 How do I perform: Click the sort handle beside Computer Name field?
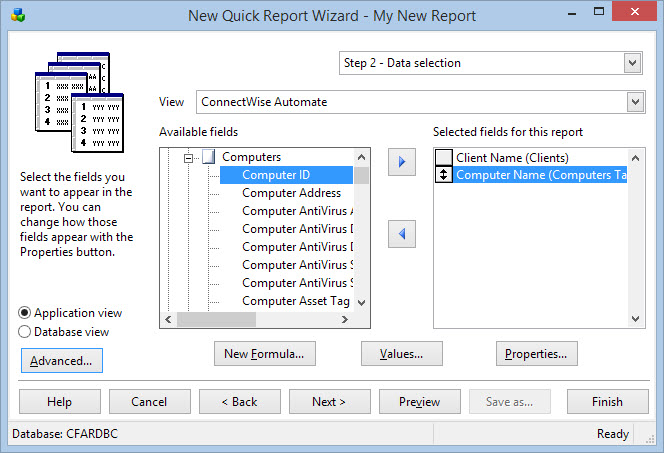click(x=443, y=175)
